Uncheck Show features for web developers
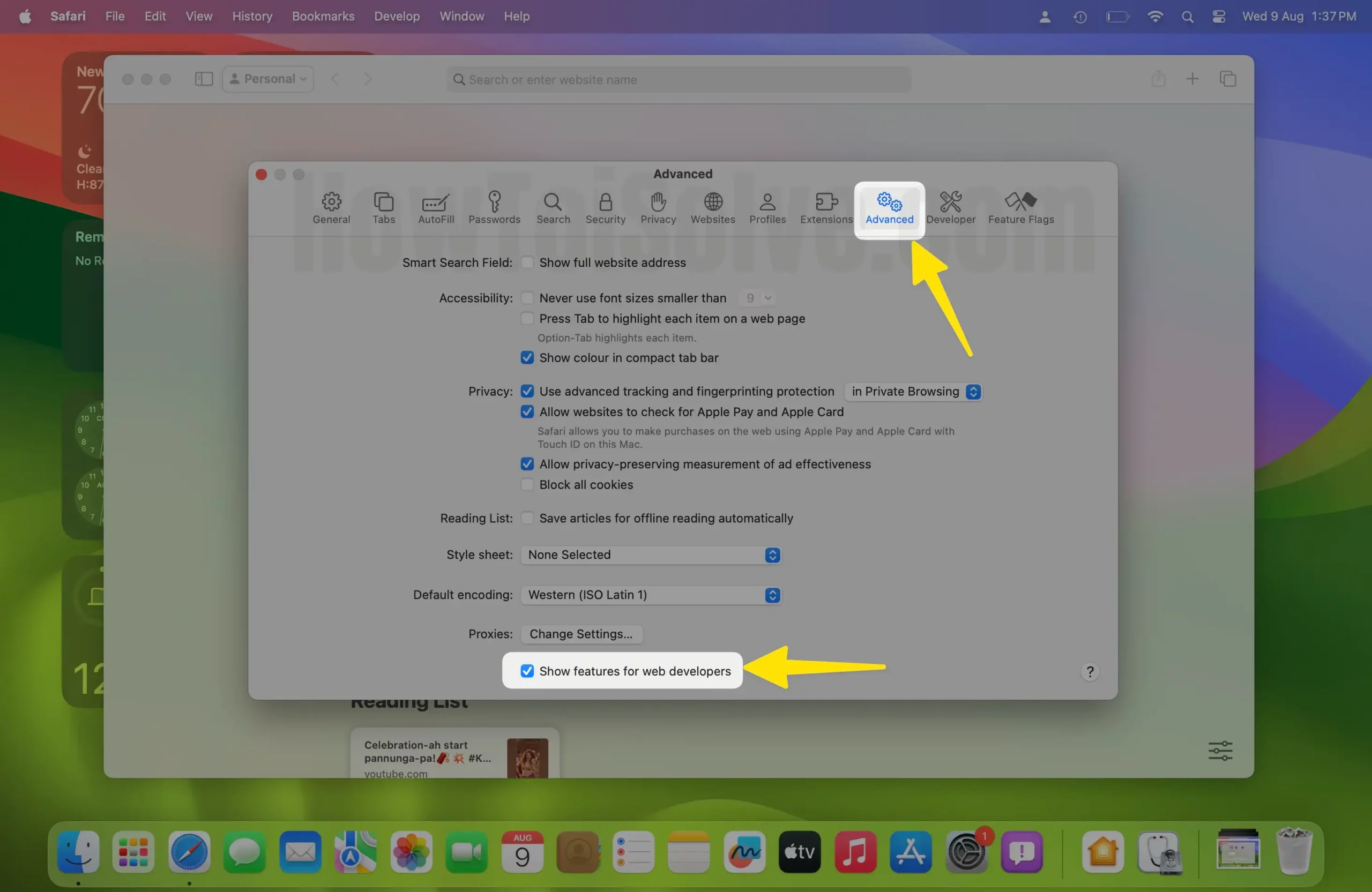This screenshot has height=892, width=1372. pyautogui.click(x=527, y=671)
